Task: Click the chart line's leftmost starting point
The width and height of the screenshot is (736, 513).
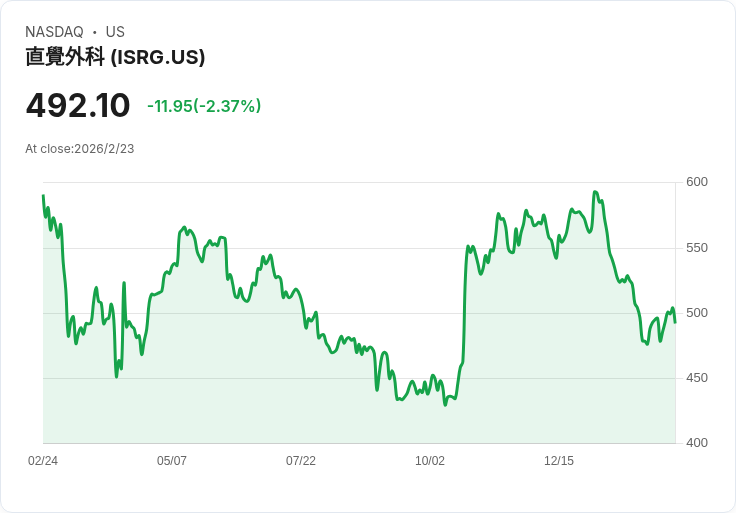Action: point(43,196)
